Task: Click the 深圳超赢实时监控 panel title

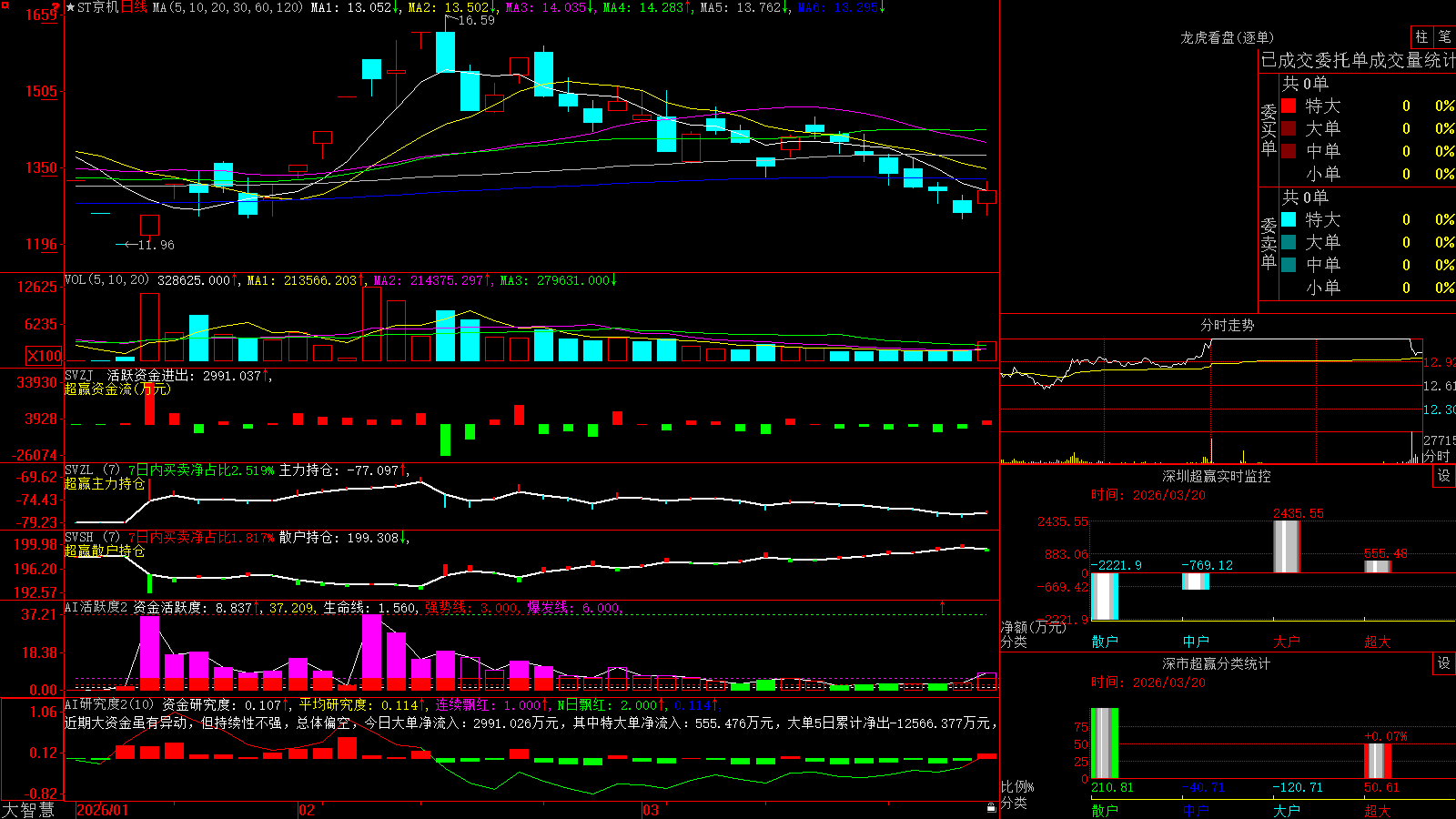Action: (1217, 476)
